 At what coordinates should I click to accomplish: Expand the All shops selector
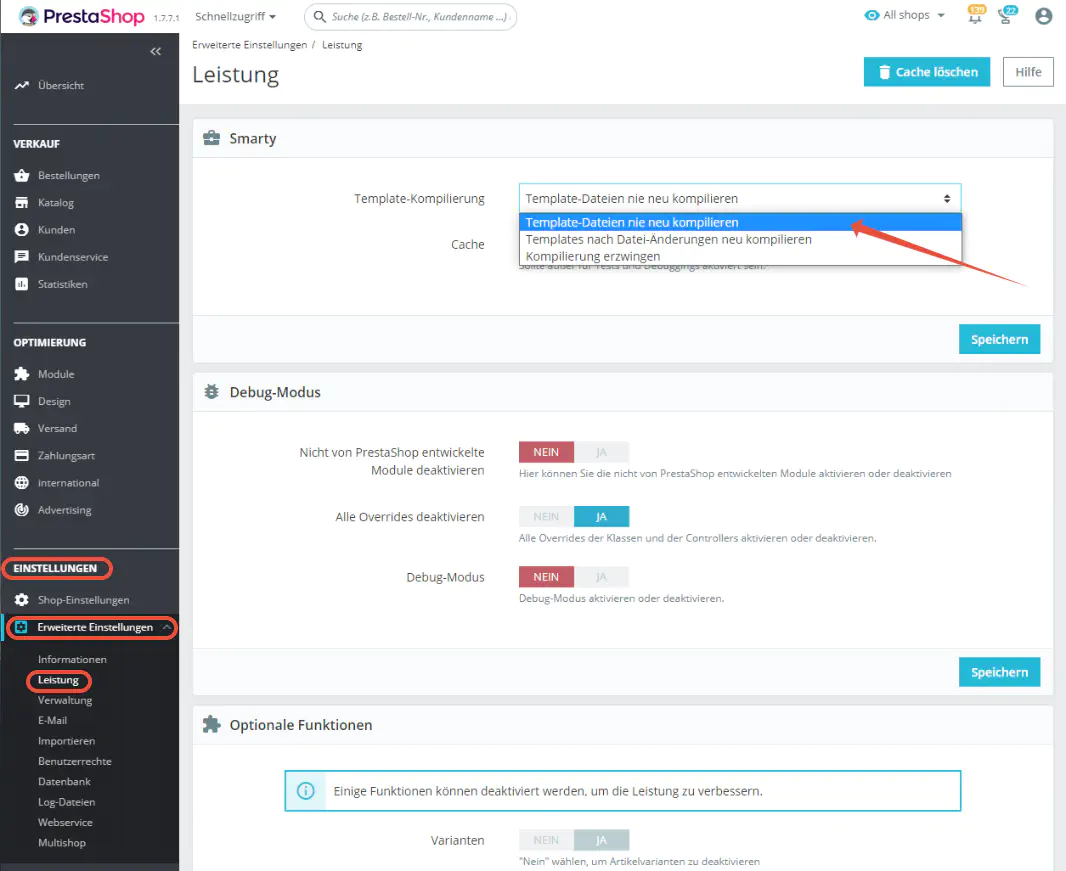point(905,16)
